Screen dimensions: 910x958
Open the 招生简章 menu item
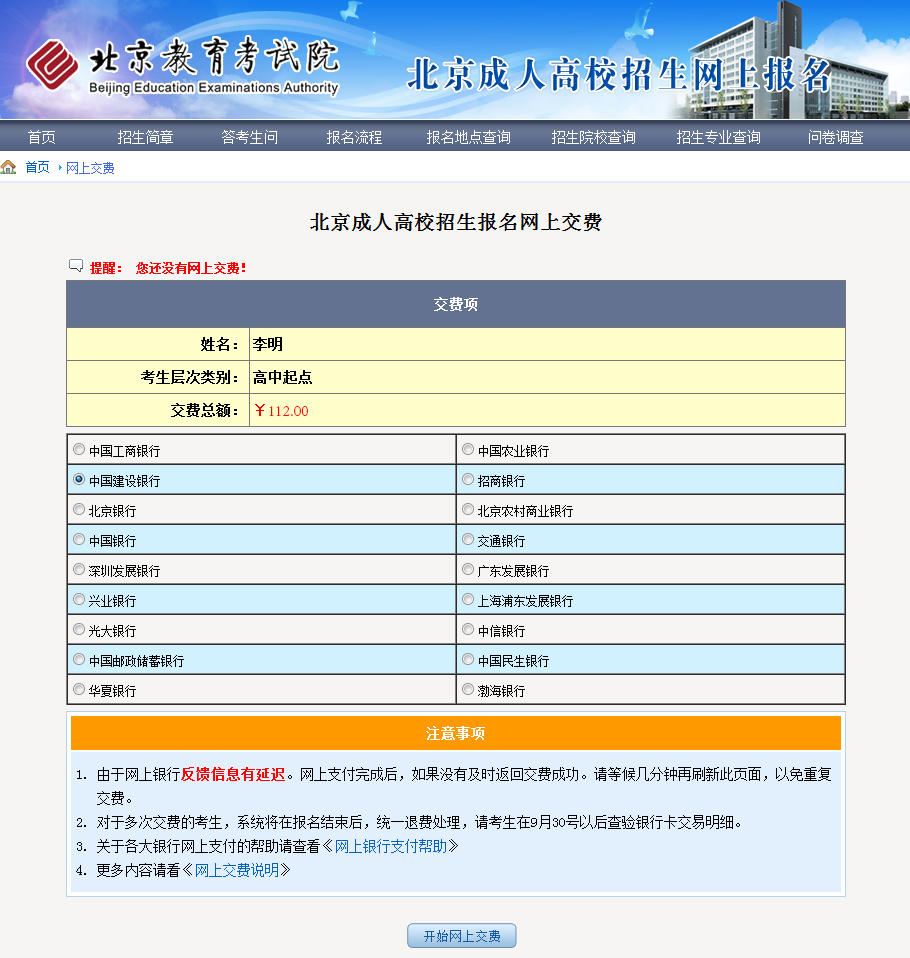pyautogui.click(x=145, y=137)
